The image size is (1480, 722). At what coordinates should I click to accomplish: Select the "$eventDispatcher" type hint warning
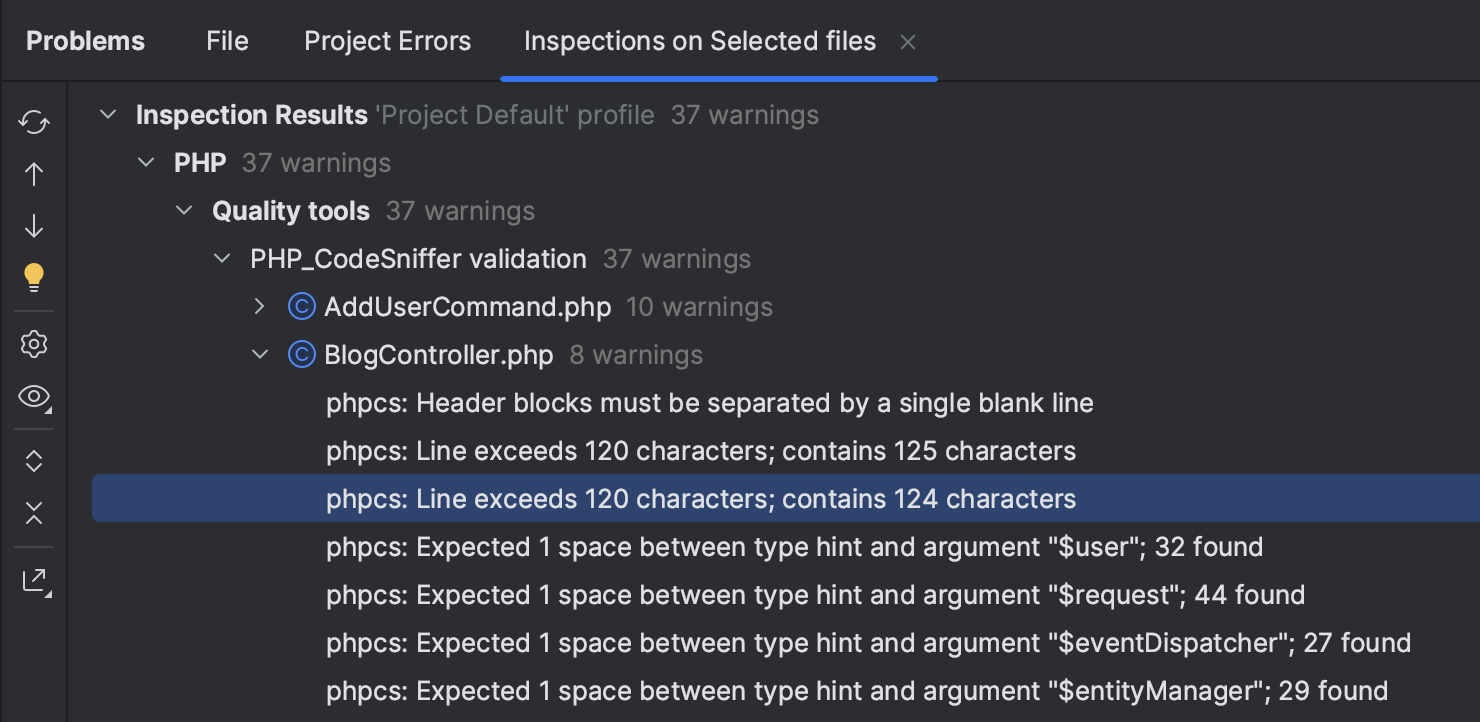pos(867,643)
